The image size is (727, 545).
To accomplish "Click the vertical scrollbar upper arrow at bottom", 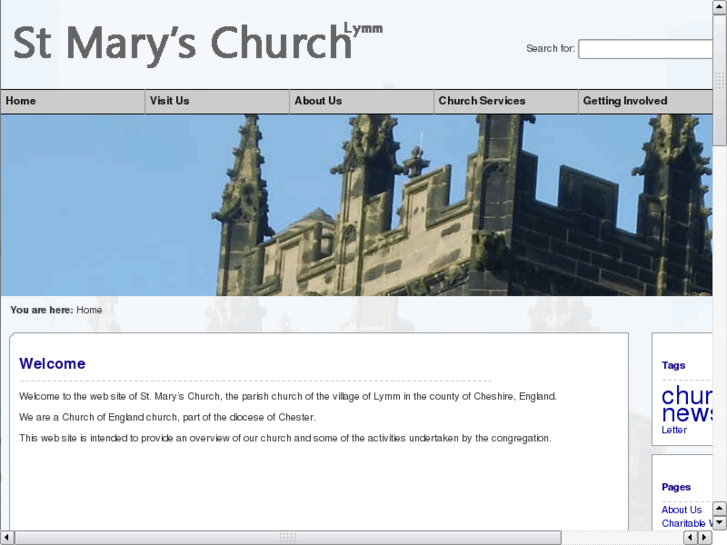I will coord(720,508).
